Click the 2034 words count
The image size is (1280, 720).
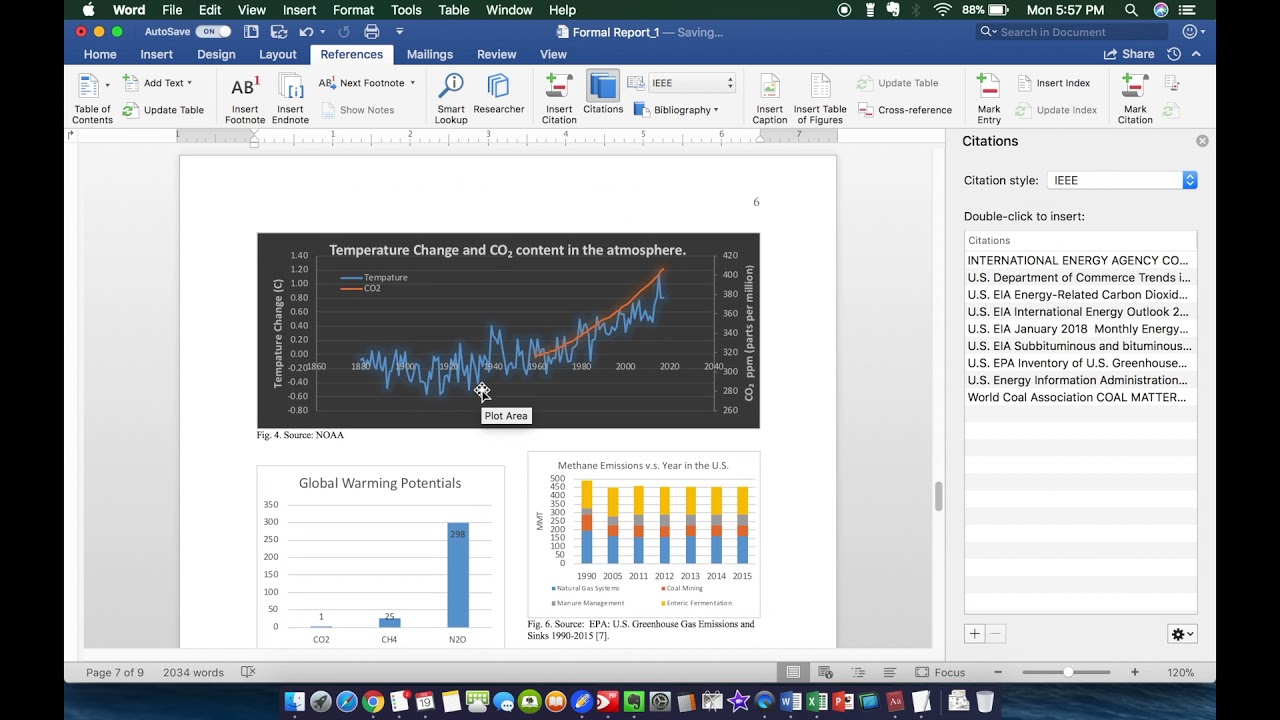click(x=193, y=672)
